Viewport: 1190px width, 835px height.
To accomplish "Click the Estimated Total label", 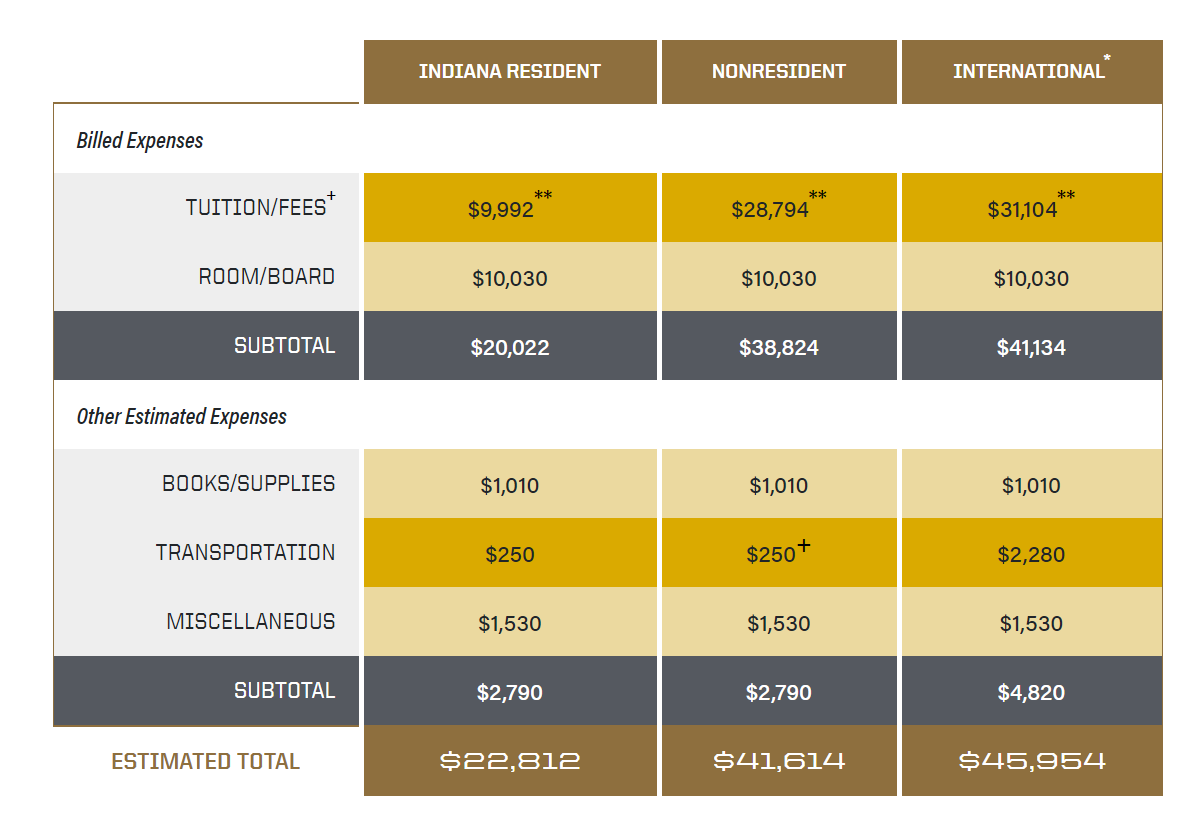I will pyautogui.click(x=206, y=761).
